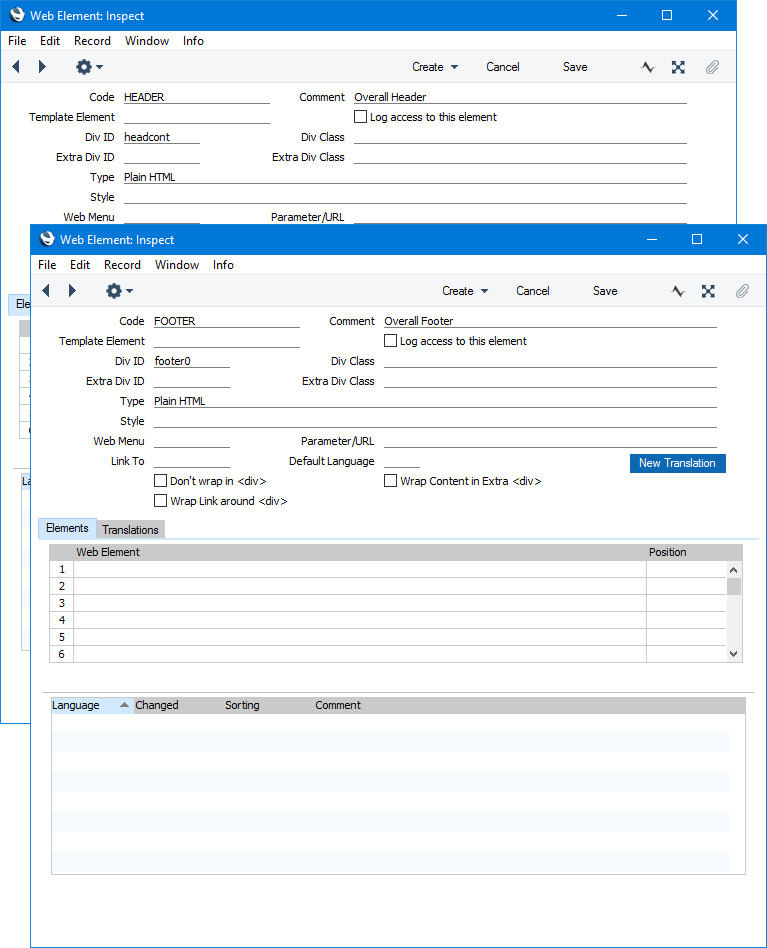Sort by Language column header
The width and height of the screenshot is (767, 948).
pyautogui.click(x=91, y=705)
